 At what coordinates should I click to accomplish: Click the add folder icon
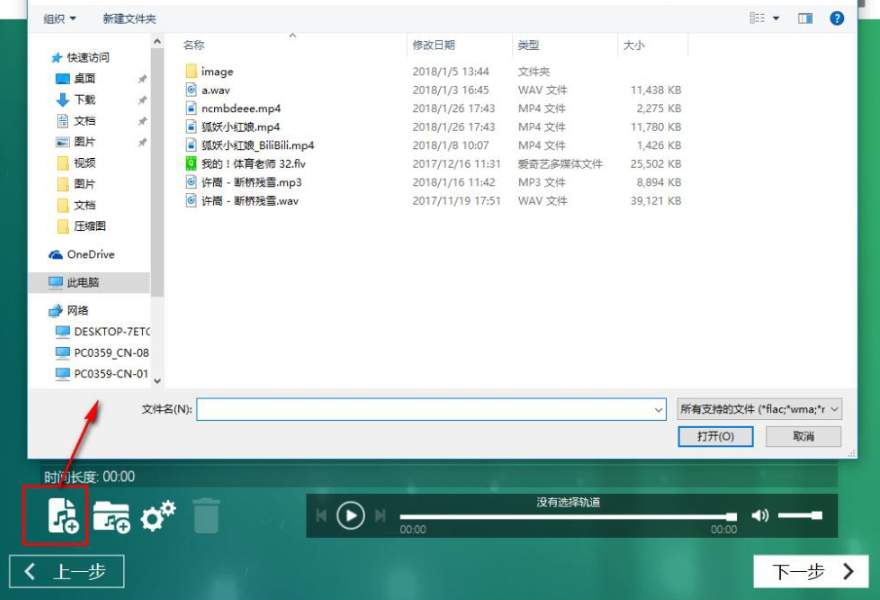(111, 516)
